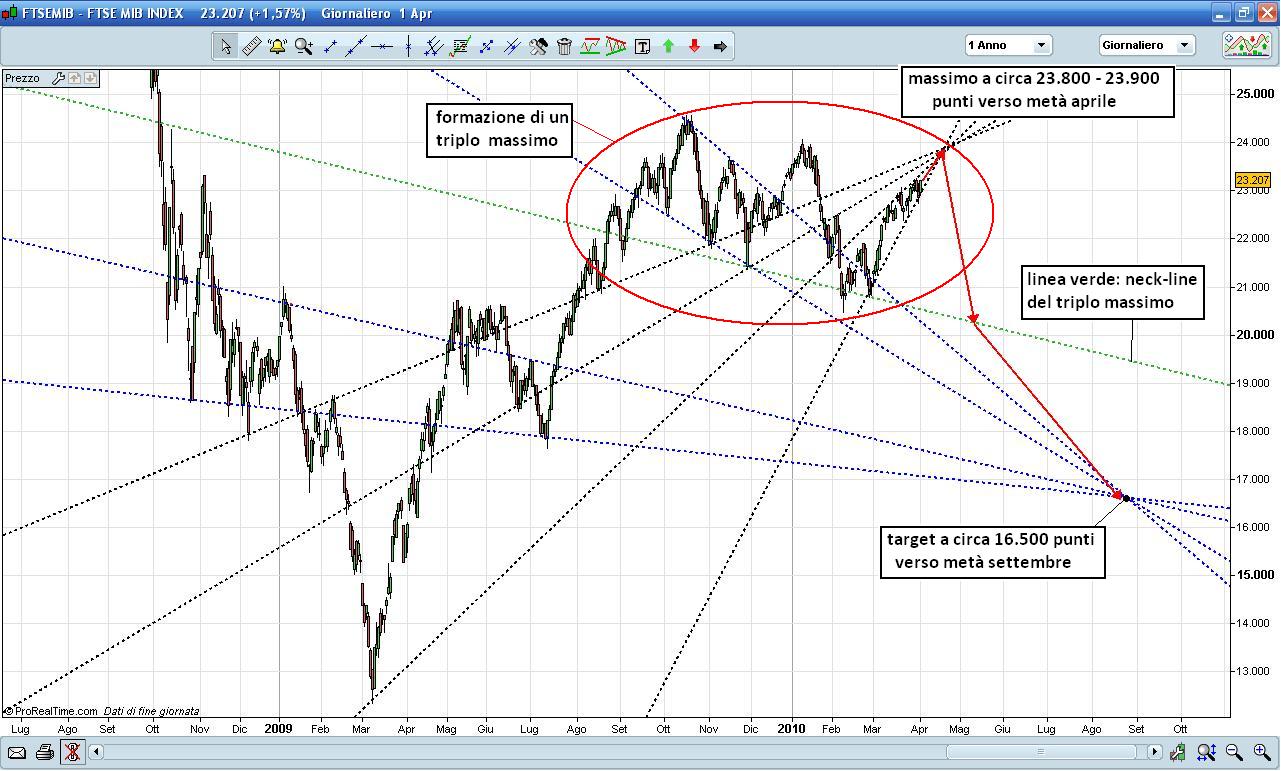Select the extended trend line tool
1281x771 pixels.
356,46
